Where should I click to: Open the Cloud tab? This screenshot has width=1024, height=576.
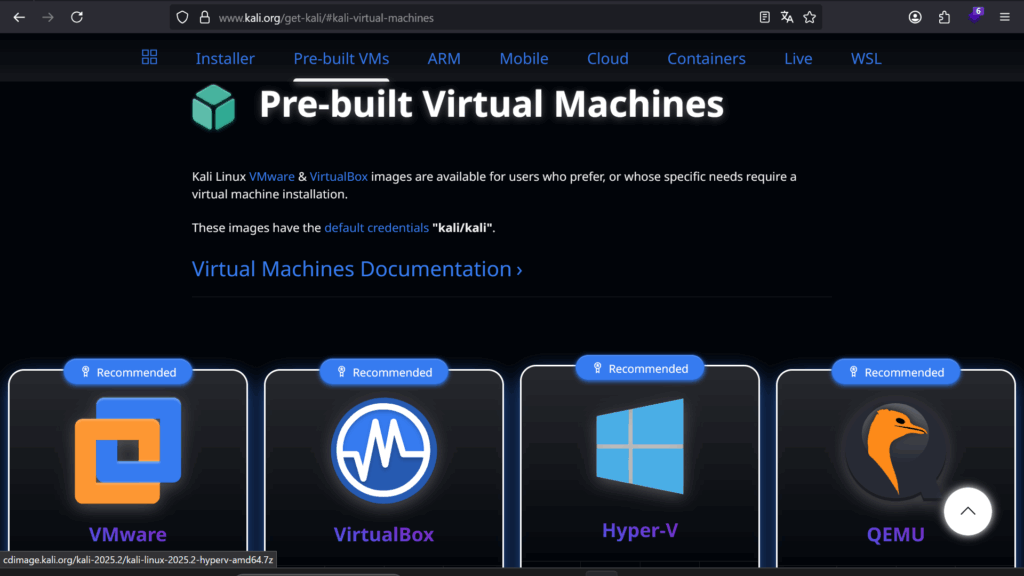point(608,59)
